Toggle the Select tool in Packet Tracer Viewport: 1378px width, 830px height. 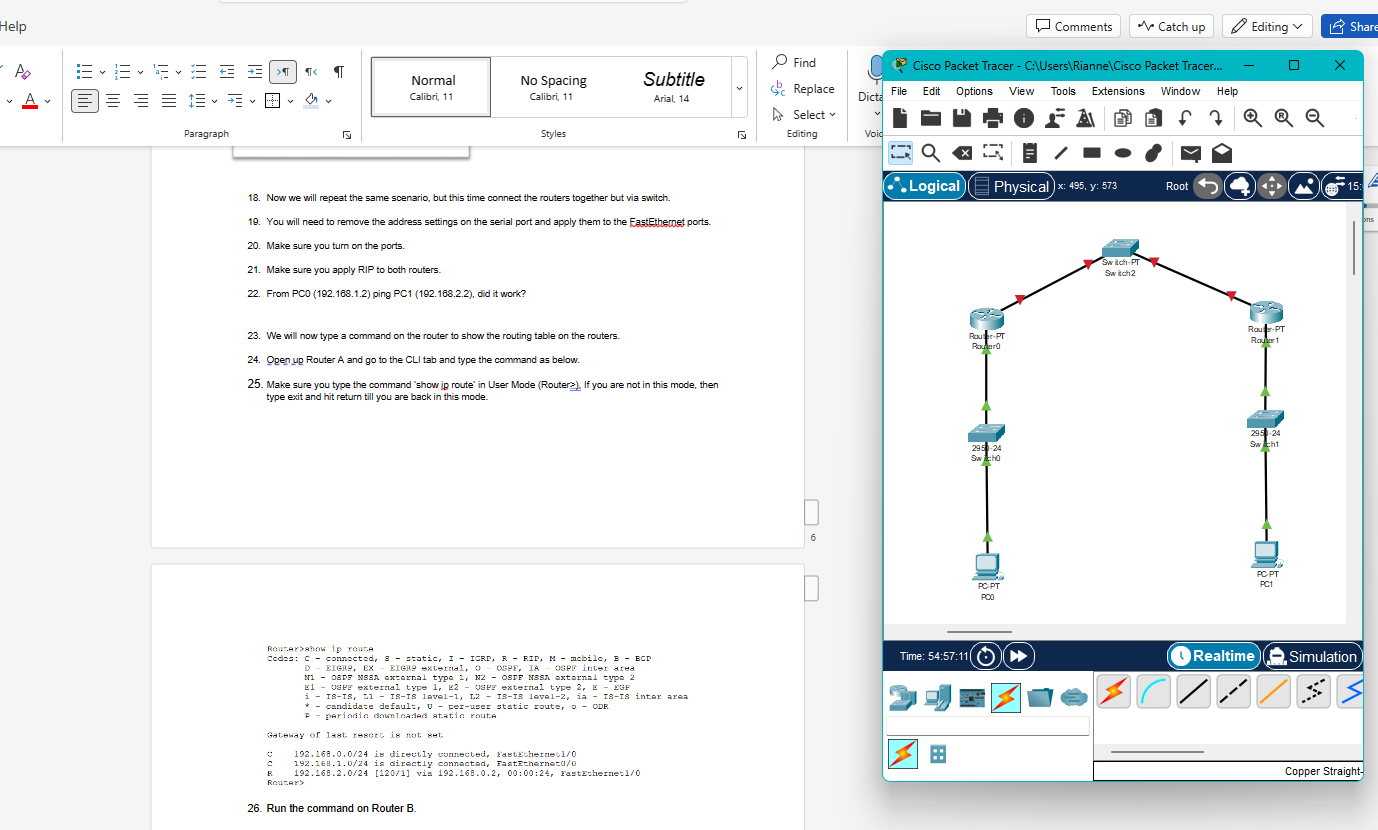tap(900, 153)
